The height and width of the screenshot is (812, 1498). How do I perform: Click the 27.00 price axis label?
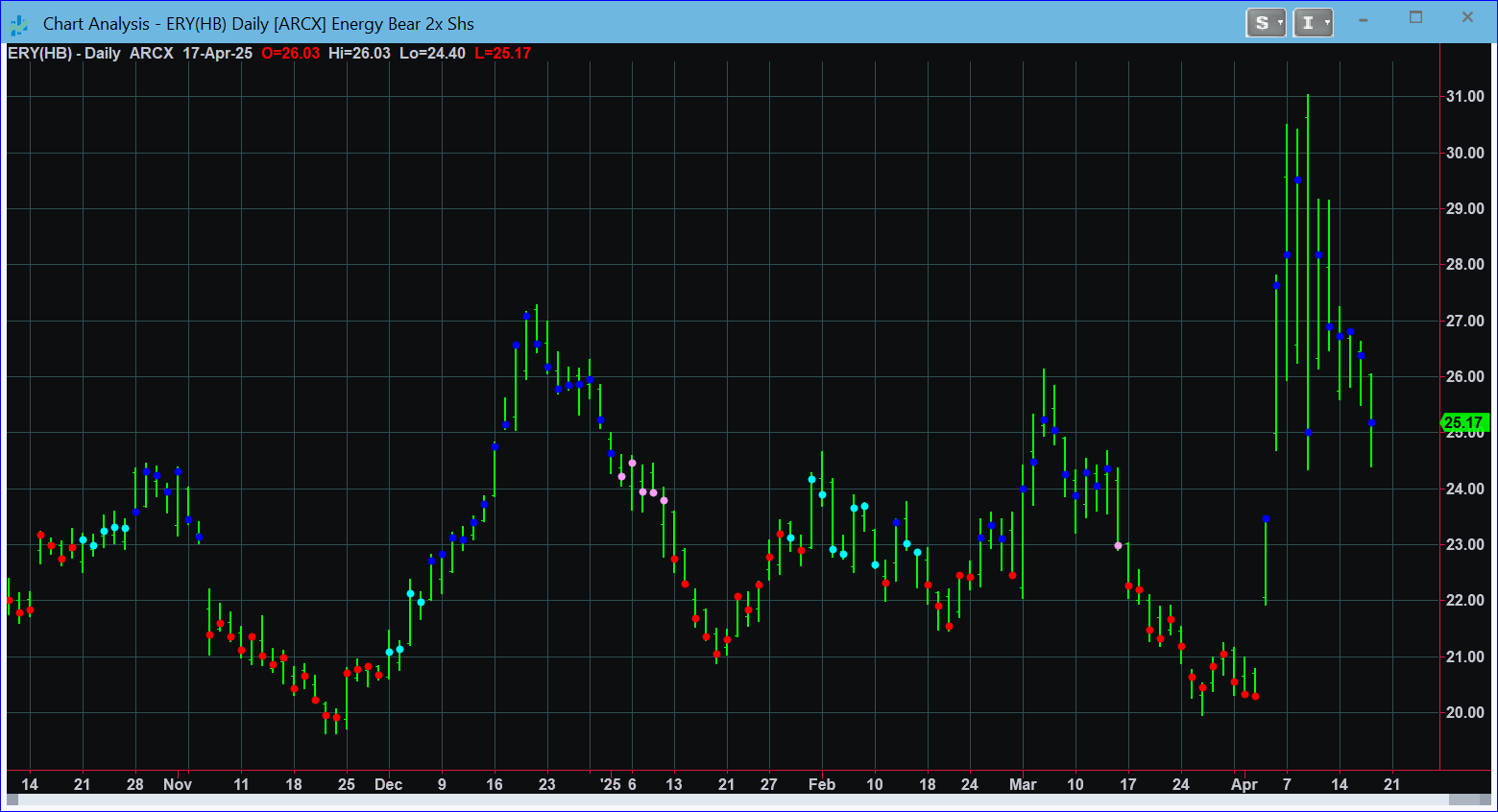1465,321
